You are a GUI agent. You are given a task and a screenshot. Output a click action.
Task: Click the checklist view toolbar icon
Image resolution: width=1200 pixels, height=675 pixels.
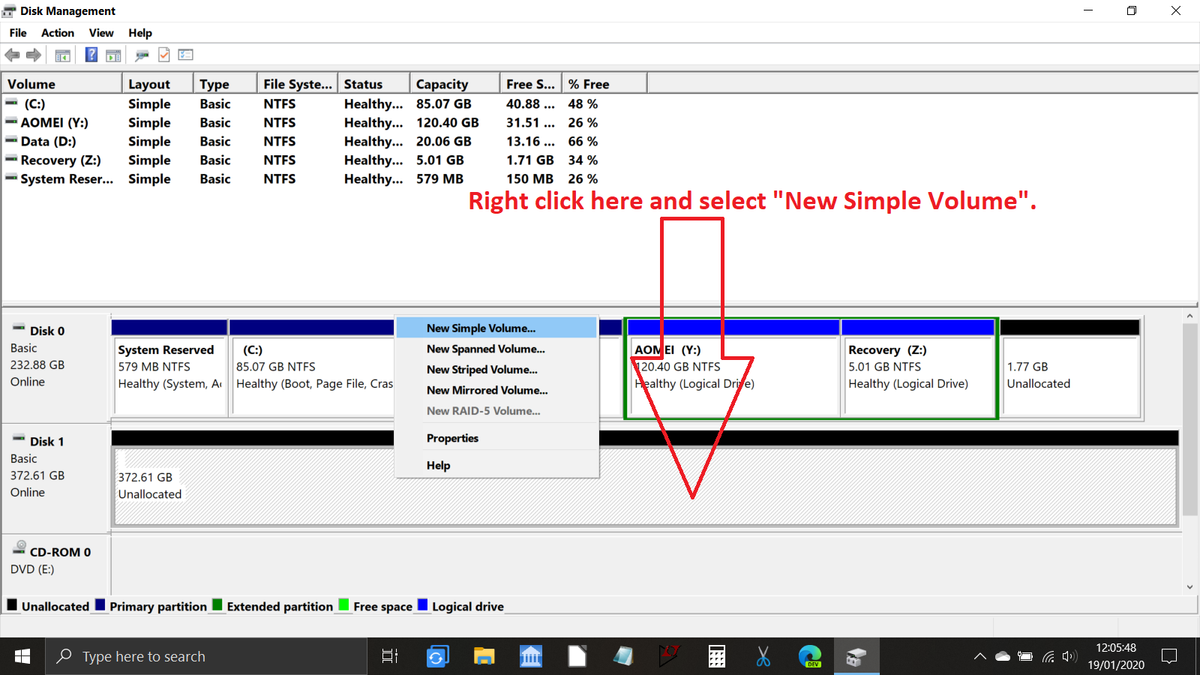(x=186, y=56)
